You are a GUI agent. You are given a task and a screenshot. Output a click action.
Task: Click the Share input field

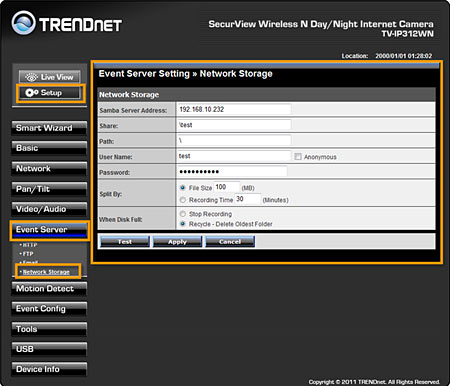coord(234,125)
